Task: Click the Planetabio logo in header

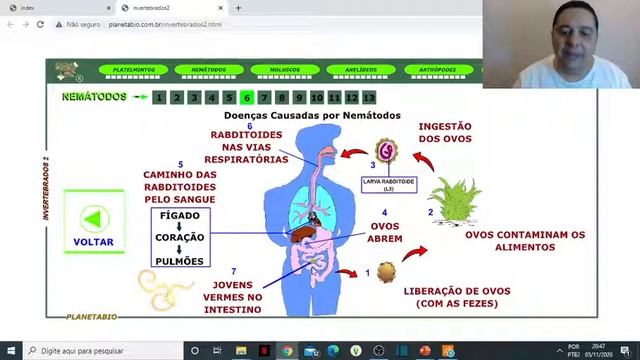Action: tap(68, 71)
